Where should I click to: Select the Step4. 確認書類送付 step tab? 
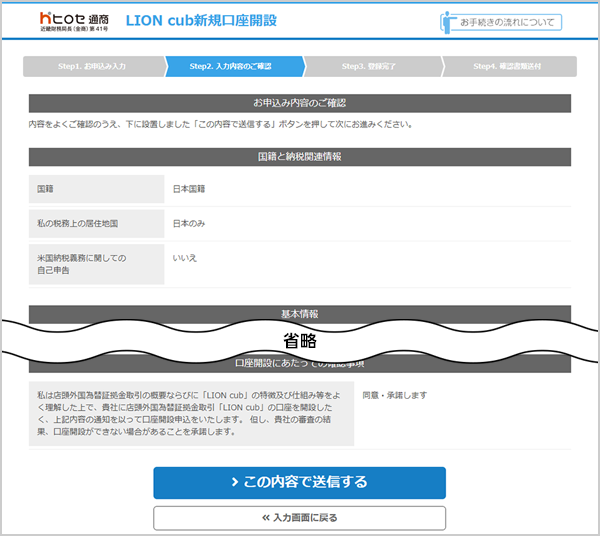click(509, 67)
